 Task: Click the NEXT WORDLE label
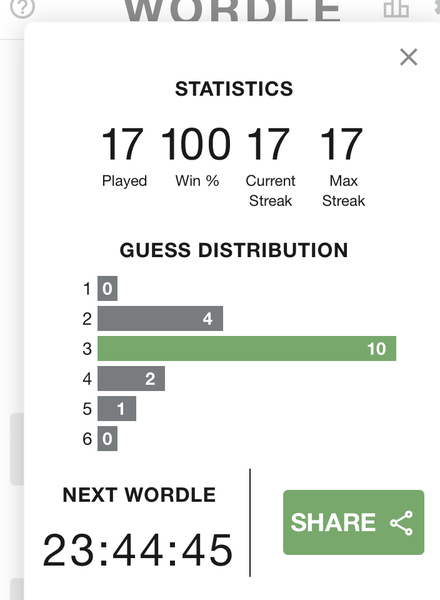pos(139,495)
